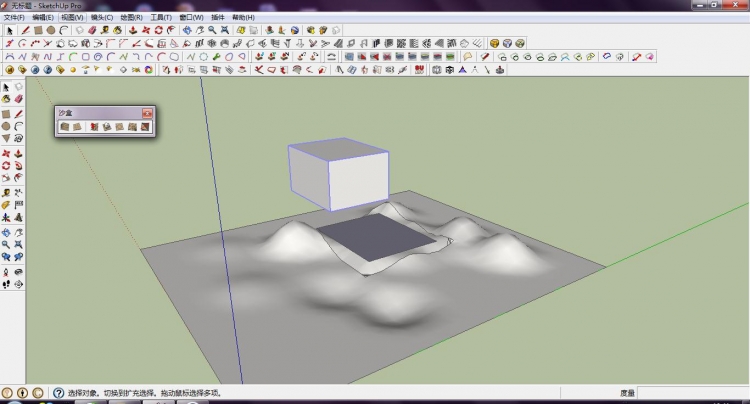
Task: Select the Paint Bucket tool in left toolbar
Action: point(6,99)
